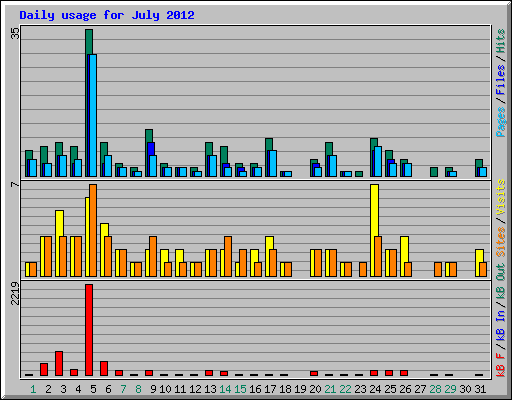Click day 19 on the x-axis
The height and width of the screenshot is (400, 512).
[x=300, y=389]
